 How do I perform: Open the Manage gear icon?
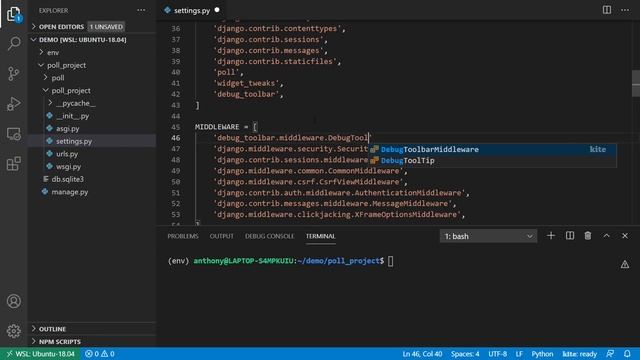(x=13, y=331)
